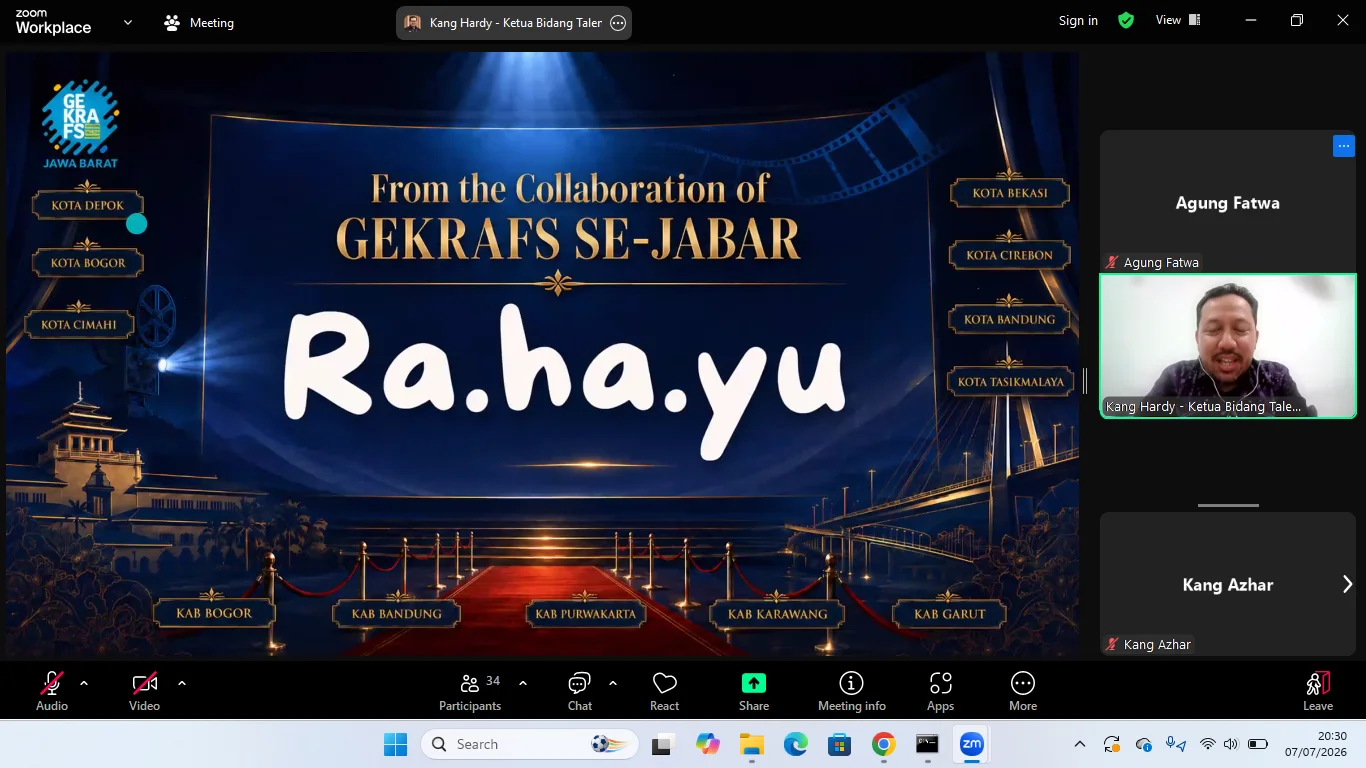
Task: Expand chat options caret beside Chat
Action: click(x=613, y=684)
